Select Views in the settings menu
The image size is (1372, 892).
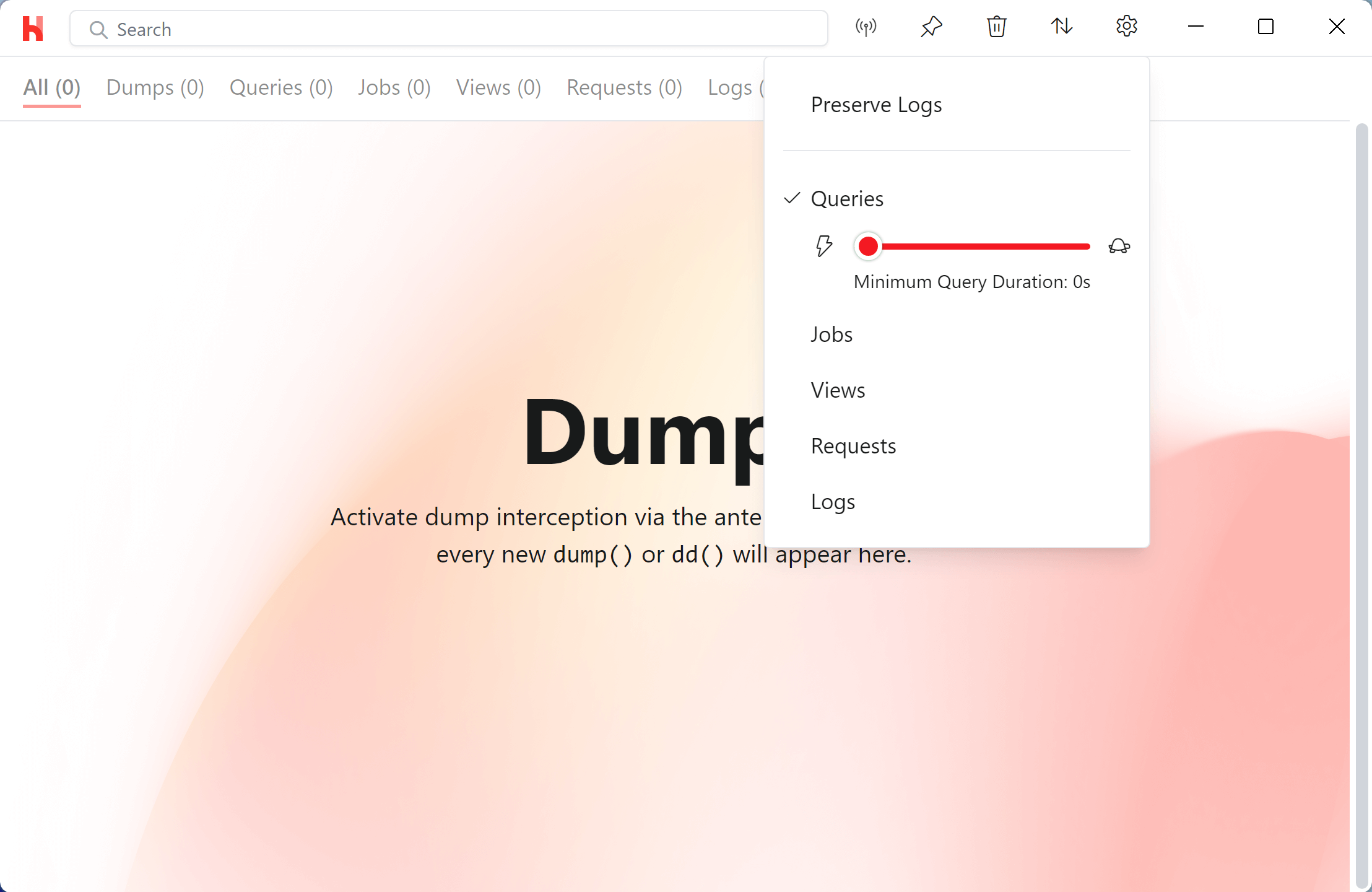(x=837, y=390)
